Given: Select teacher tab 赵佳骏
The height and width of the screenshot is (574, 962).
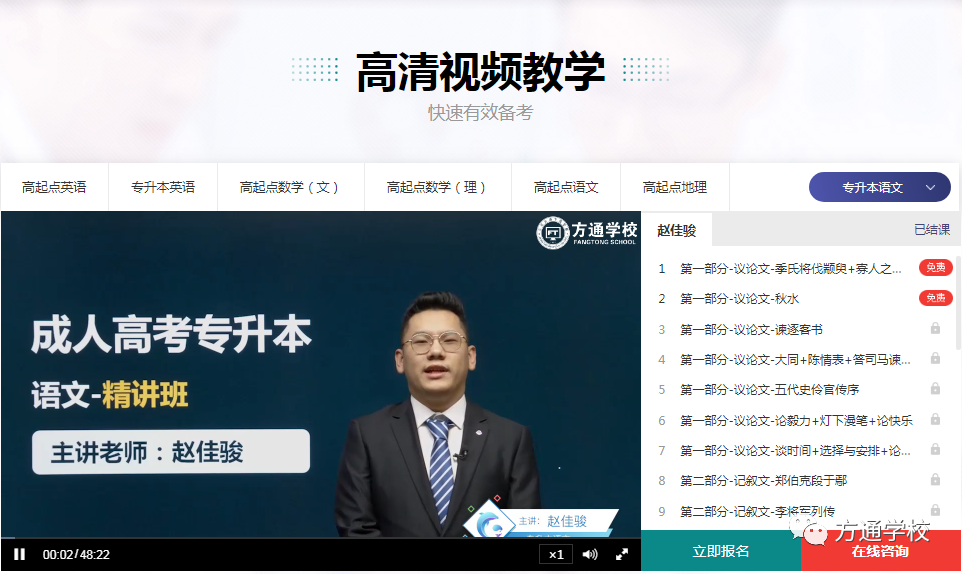Looking at the screenshot, I should 676,230.
